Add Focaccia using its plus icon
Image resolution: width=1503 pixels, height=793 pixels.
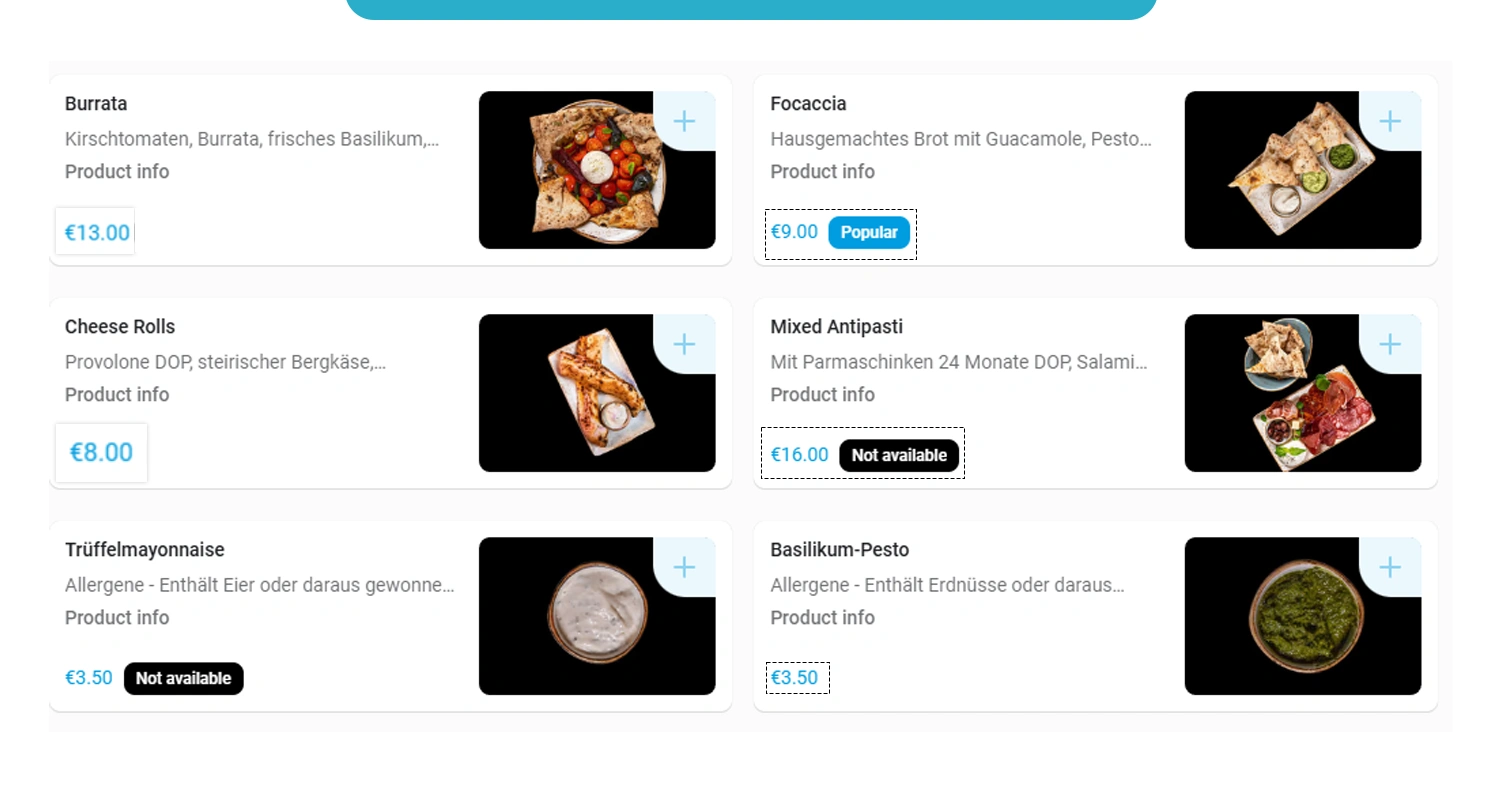[1390, 122]
